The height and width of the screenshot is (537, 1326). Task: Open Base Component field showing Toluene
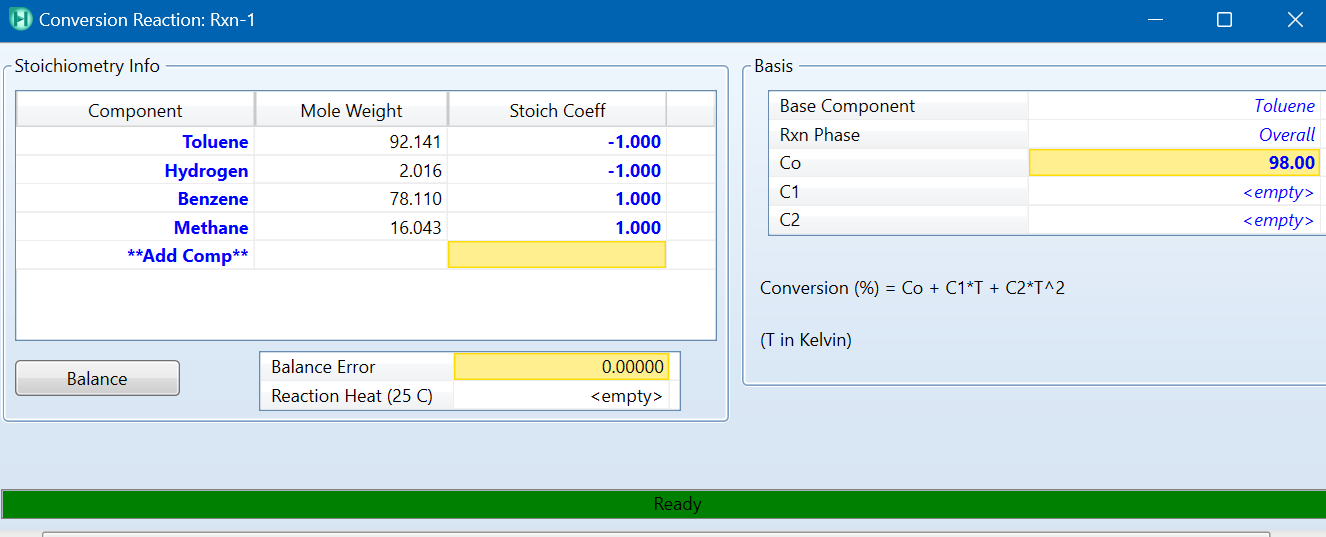(1174, 106)
